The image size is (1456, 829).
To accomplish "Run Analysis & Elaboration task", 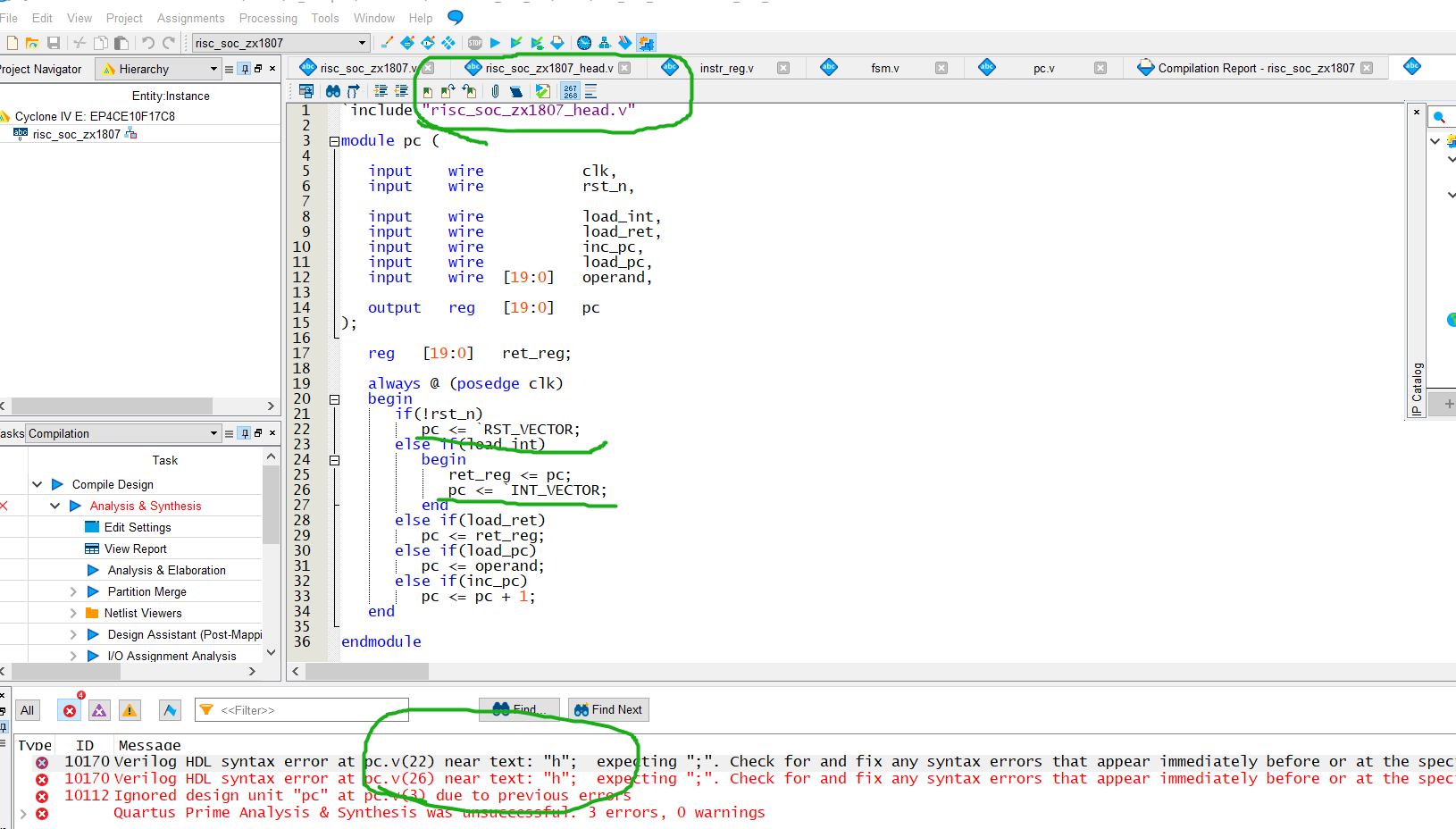I will tap(166, 570).
